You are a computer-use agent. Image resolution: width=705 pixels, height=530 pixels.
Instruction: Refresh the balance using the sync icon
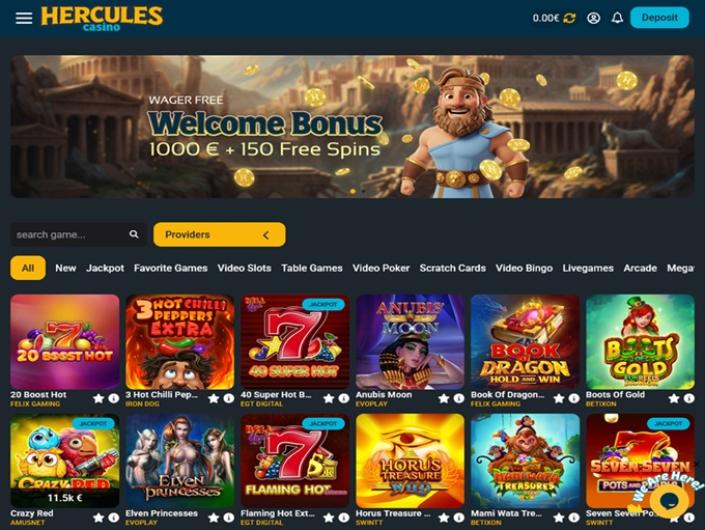point(570,18)
